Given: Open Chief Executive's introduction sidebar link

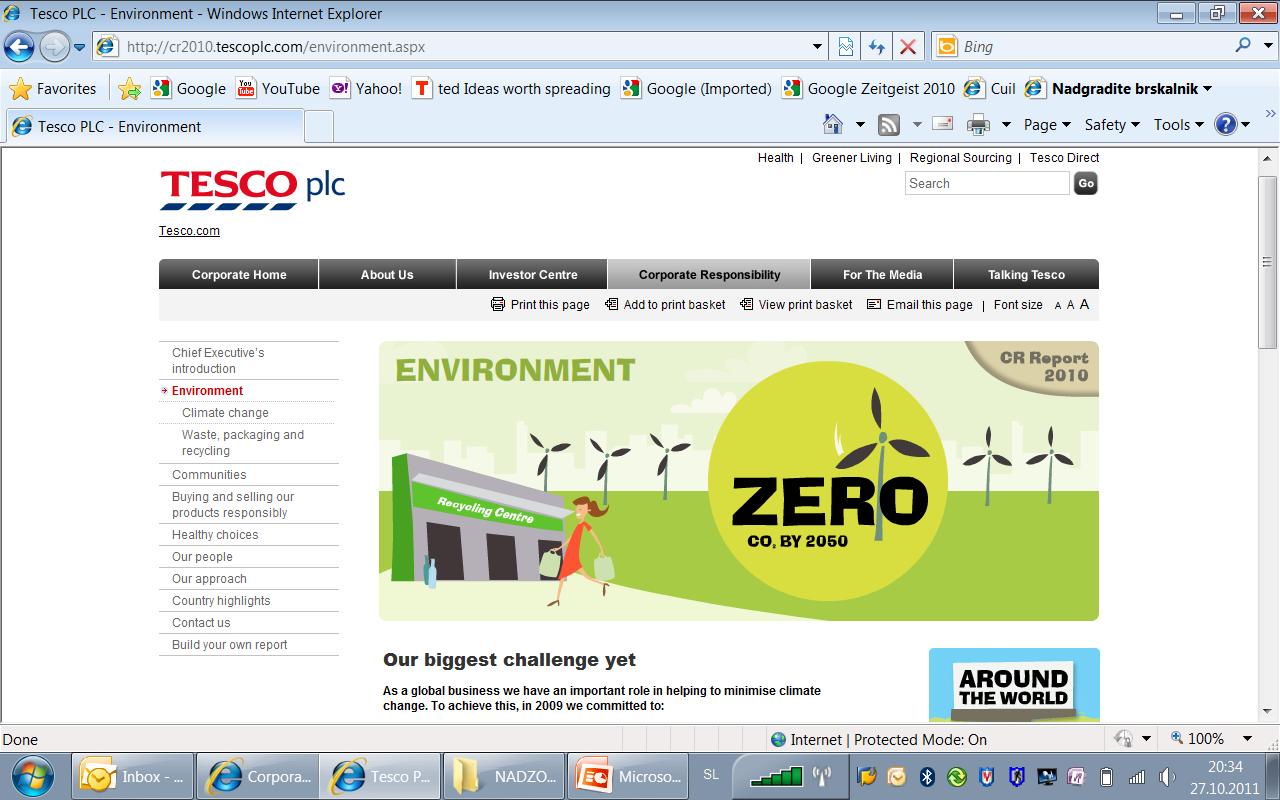Looking at the screenshot, I should pyautogui.click(x=218, y=361).
